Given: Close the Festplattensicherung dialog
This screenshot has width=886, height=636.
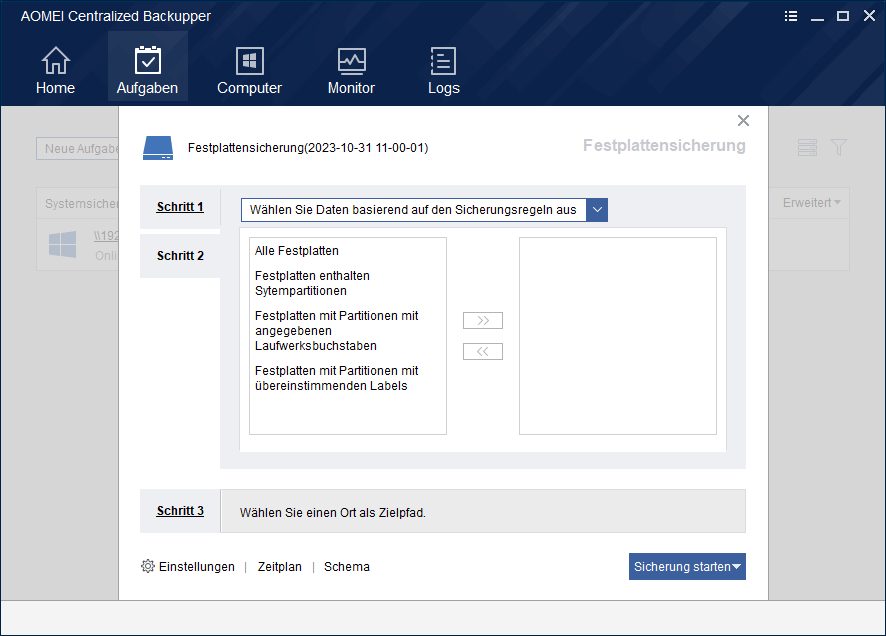Looking at the screenshot, I should pyautogui.click(x=743, y=120).
